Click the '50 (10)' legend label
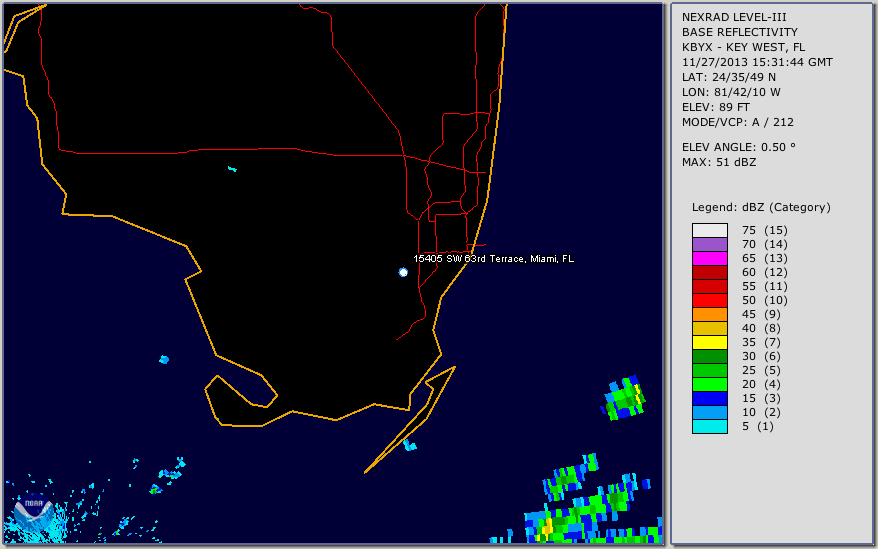Screen dimensions: 878x549 765,300
